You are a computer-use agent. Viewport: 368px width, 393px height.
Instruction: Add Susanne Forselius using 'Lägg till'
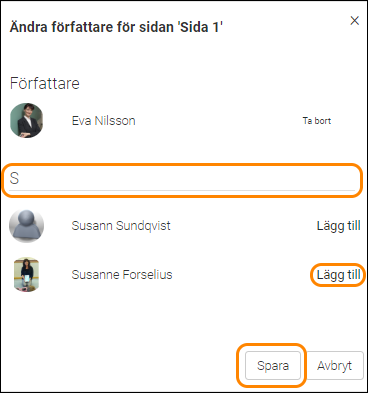pyautogui.click(x=338, y=275)
